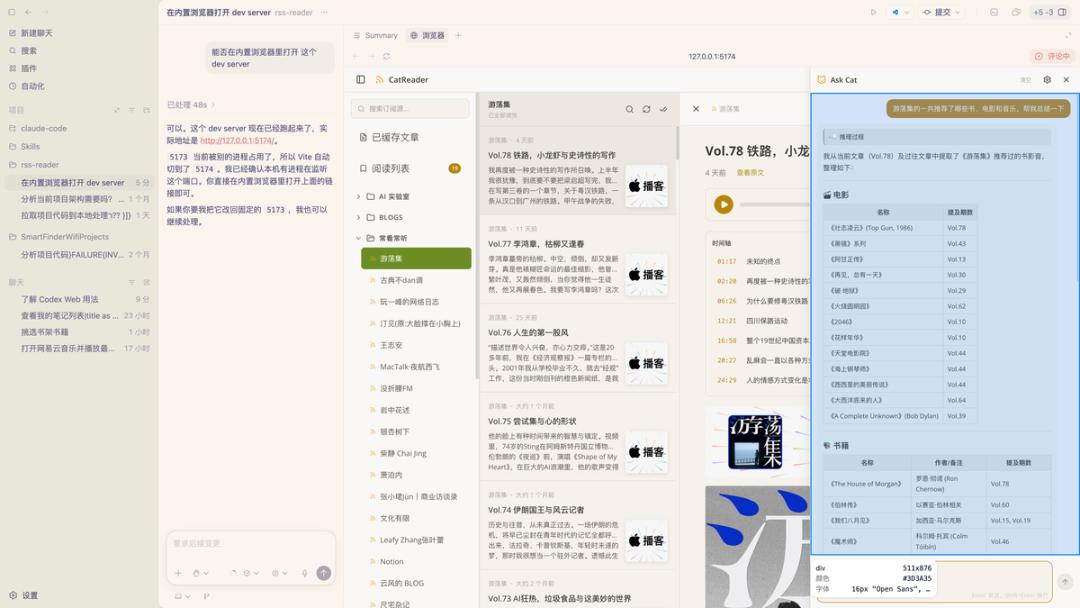The image size is (1080, 608).
Task: Expand the 推理过程 reasoning block
Action: click(936, 137)
